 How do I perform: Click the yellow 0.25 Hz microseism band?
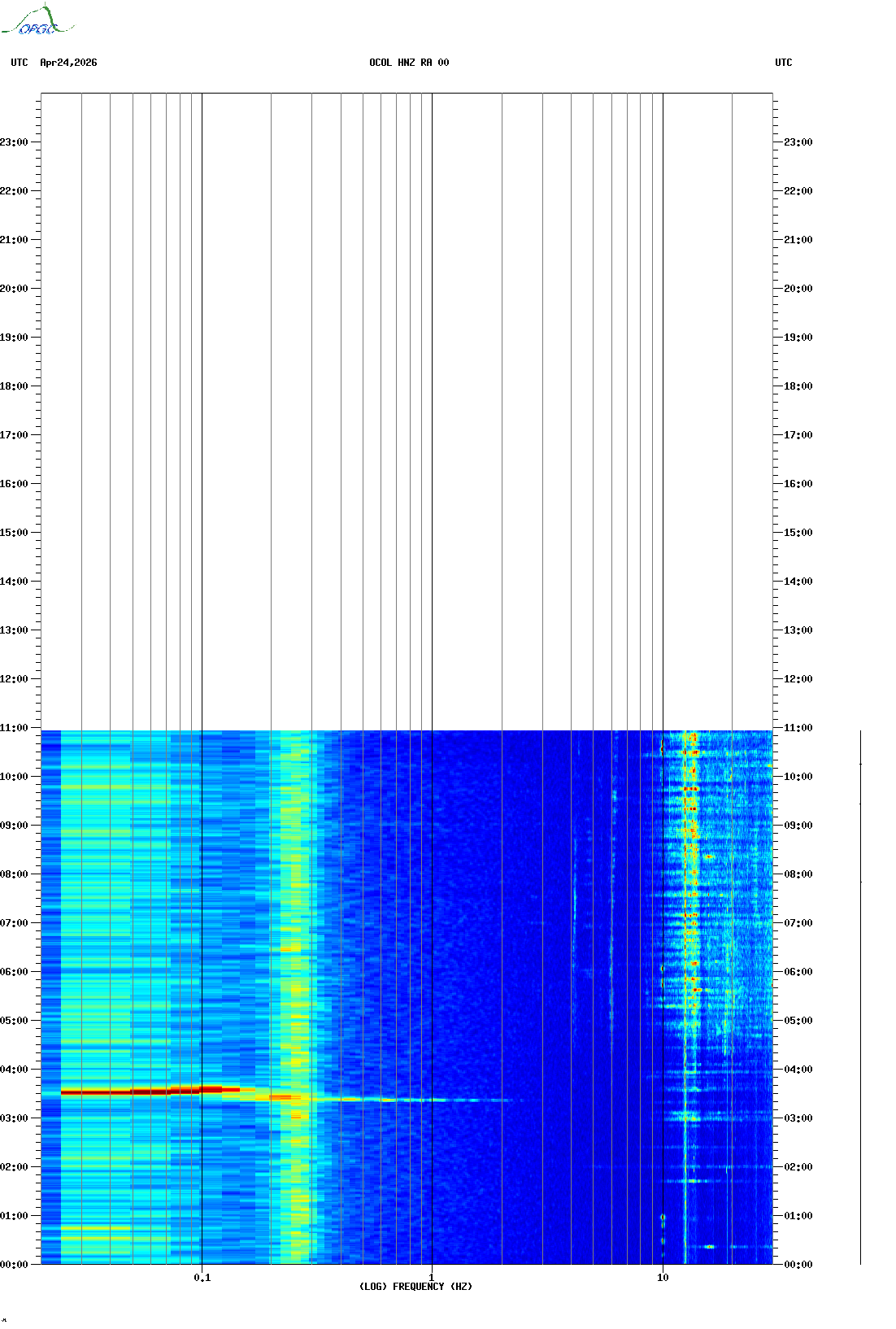tap(295, 997)
